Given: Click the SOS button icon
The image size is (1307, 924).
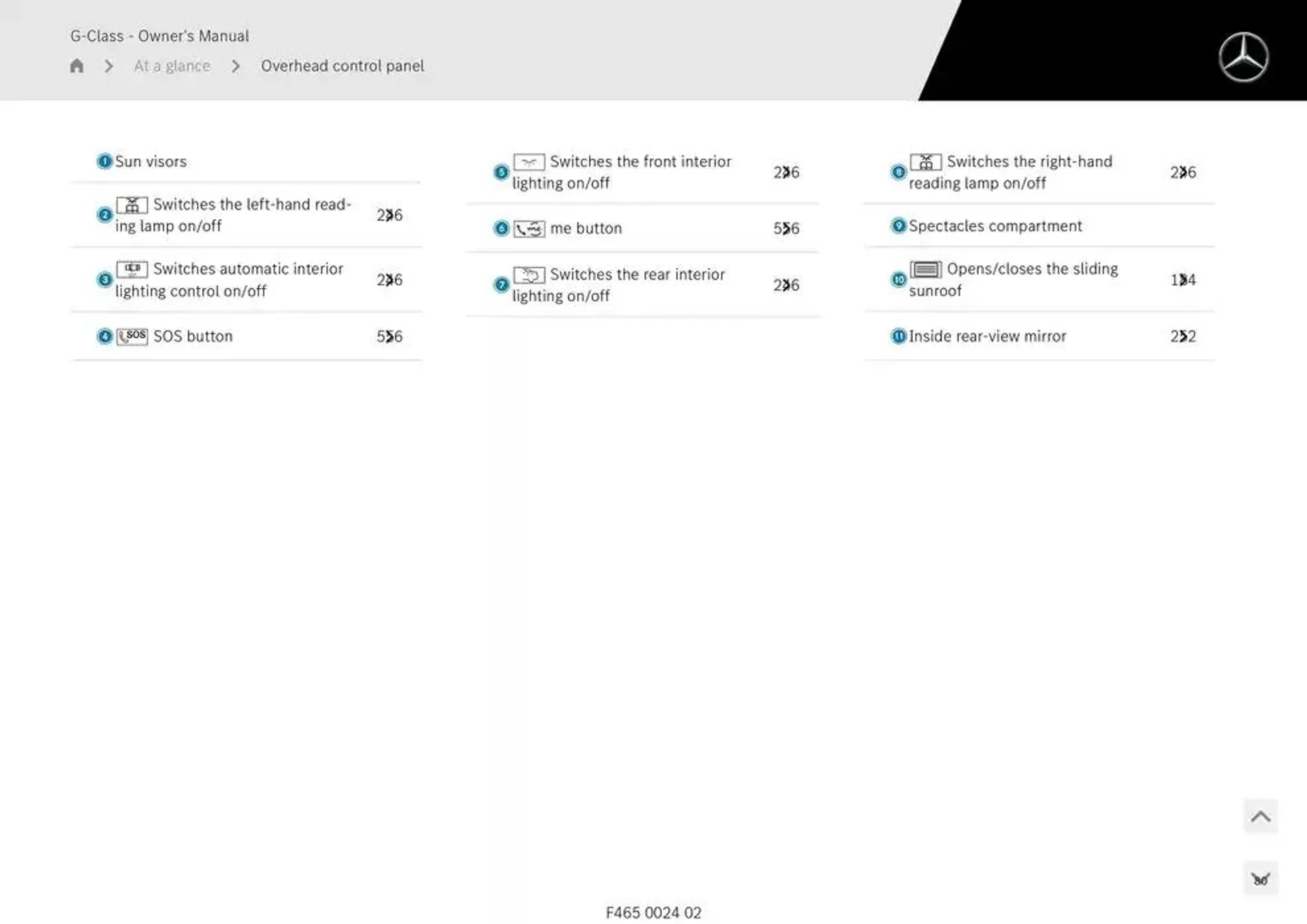Looking at the screenshot, I should (132, 336).
